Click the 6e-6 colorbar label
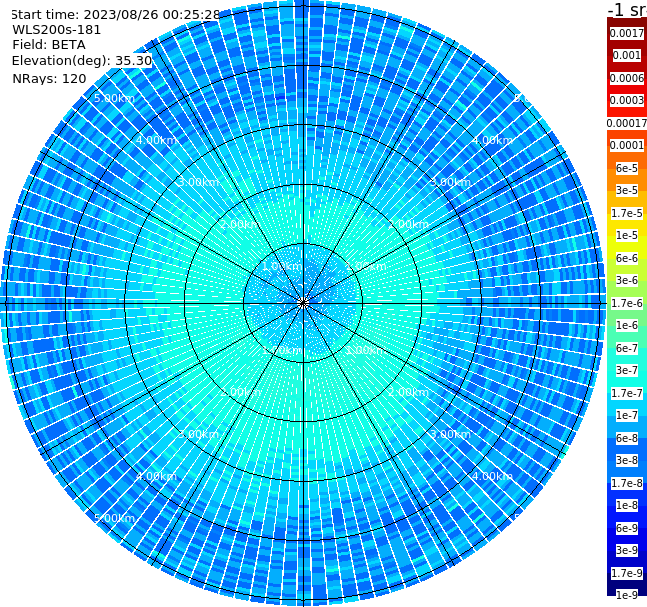Image resolution: width=647 pixels, height=607 pixels. [x=627, y=258]
